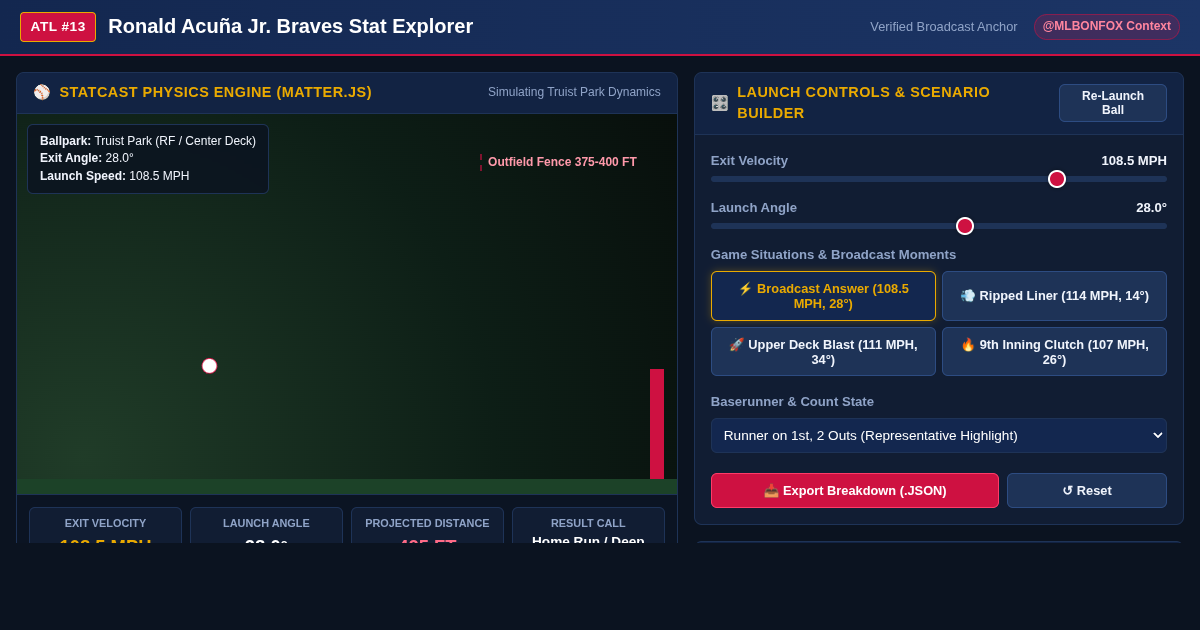The width and height of the screenshot is (1200, 630).
Task: Adjust the Launch Angle slider handle
Action: coord(965,226)
